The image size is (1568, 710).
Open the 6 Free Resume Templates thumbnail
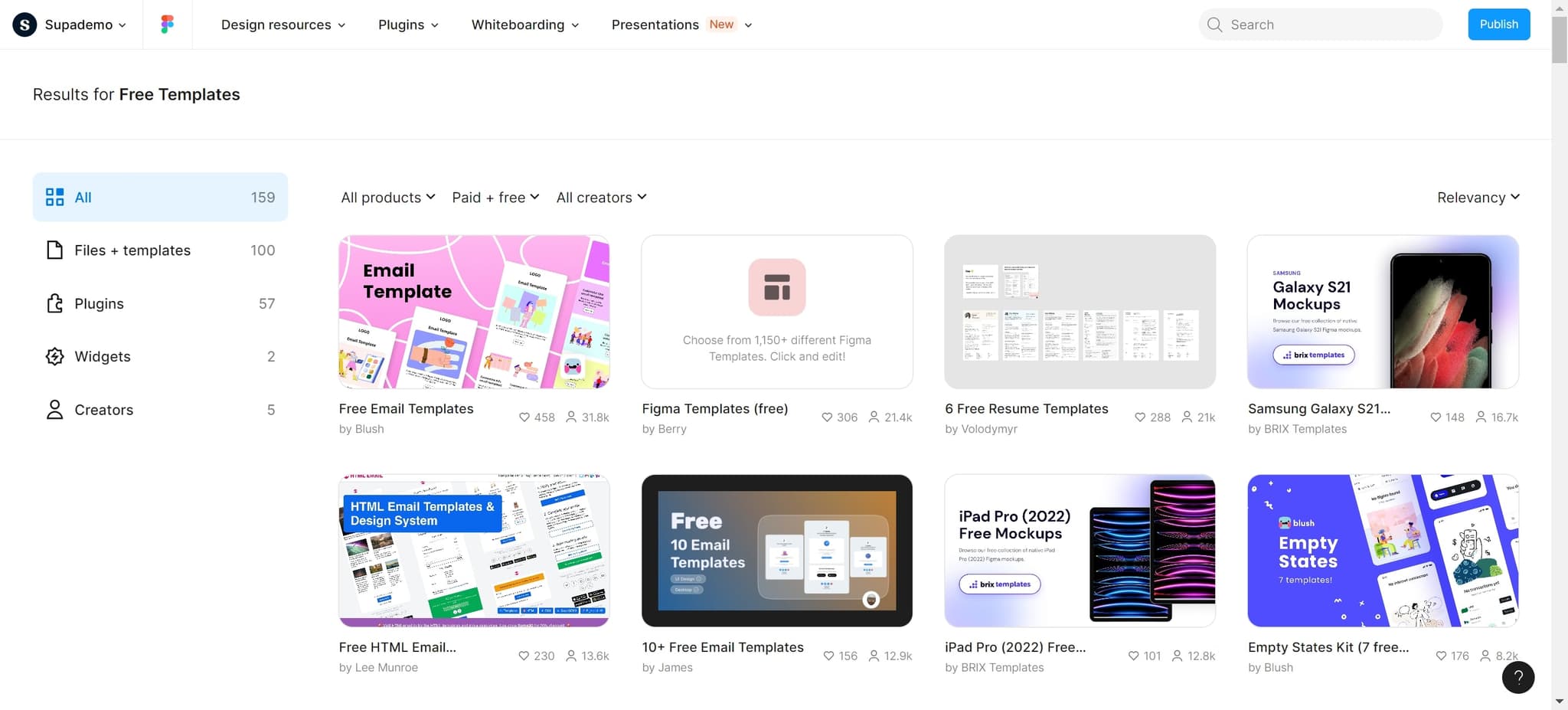(x=1080, y=312)
